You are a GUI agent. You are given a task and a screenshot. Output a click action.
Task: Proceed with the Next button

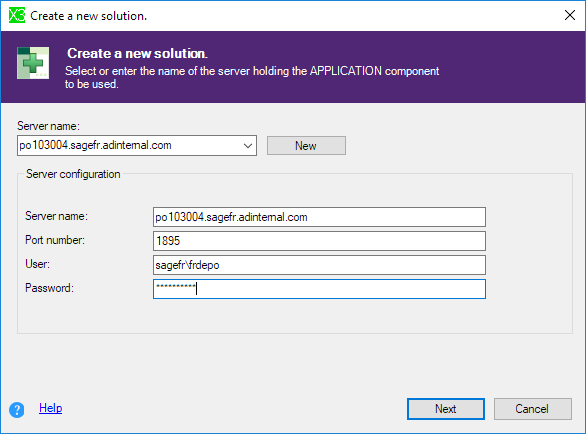pyautogui.click(x=446, y=409)
